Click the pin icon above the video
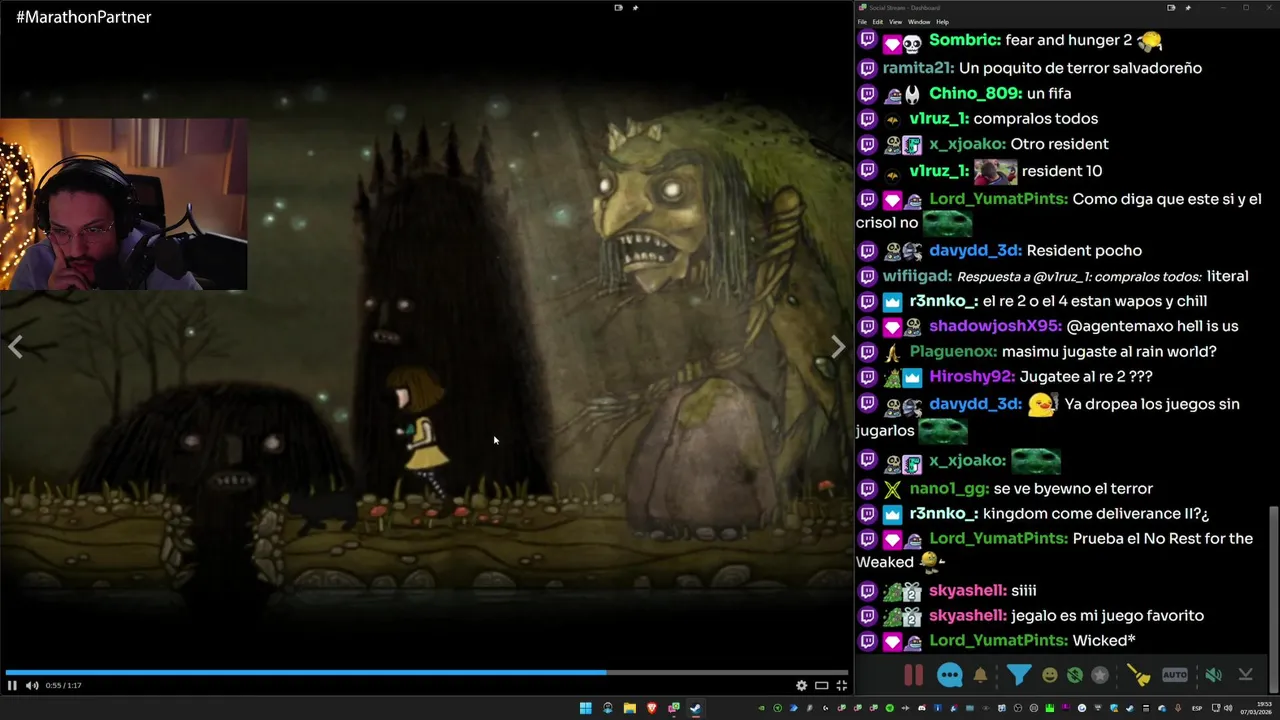This screenshot has width=1280, height=720. [x=635, y=7]
